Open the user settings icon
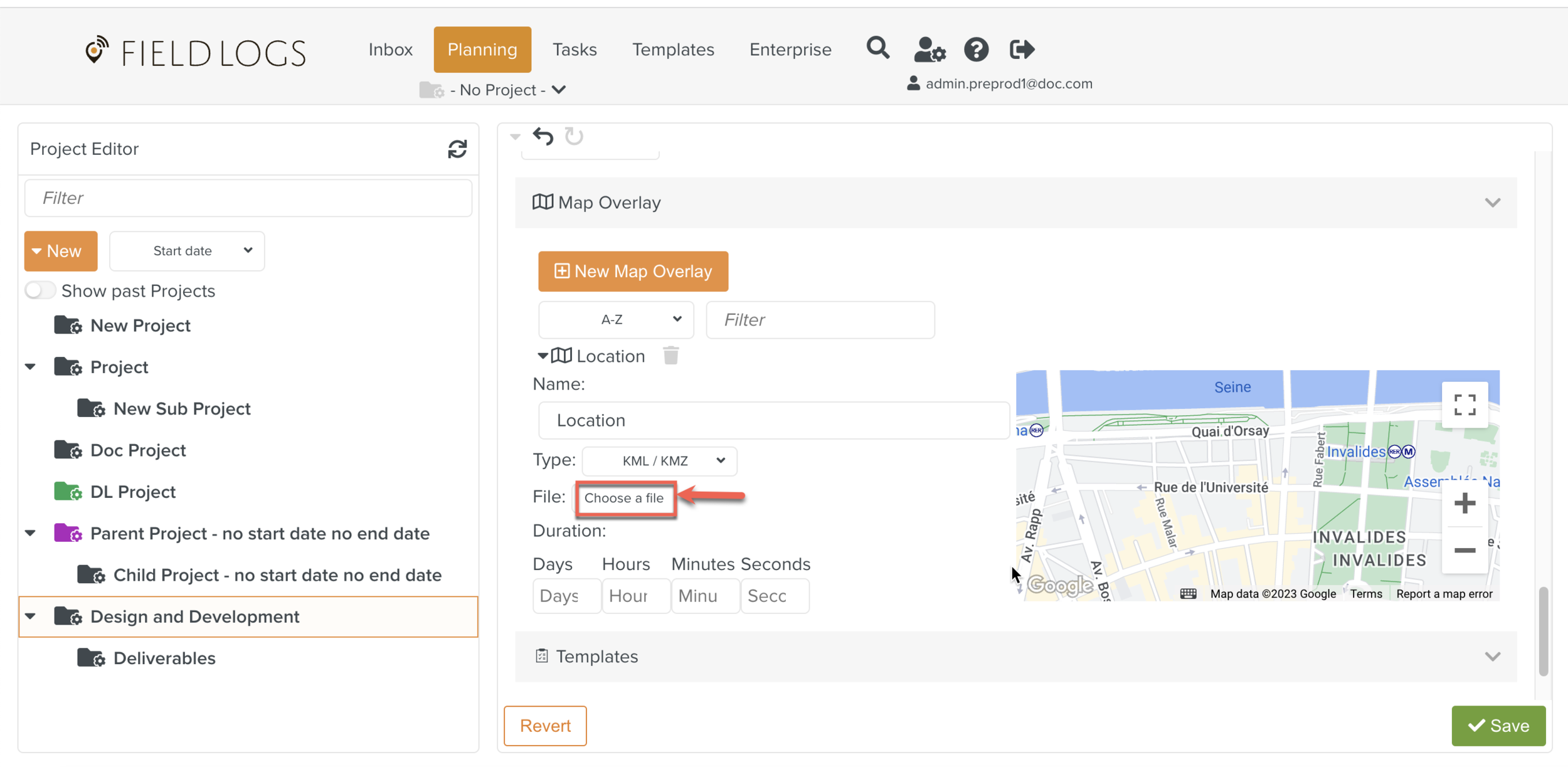 tap(929, 50)
